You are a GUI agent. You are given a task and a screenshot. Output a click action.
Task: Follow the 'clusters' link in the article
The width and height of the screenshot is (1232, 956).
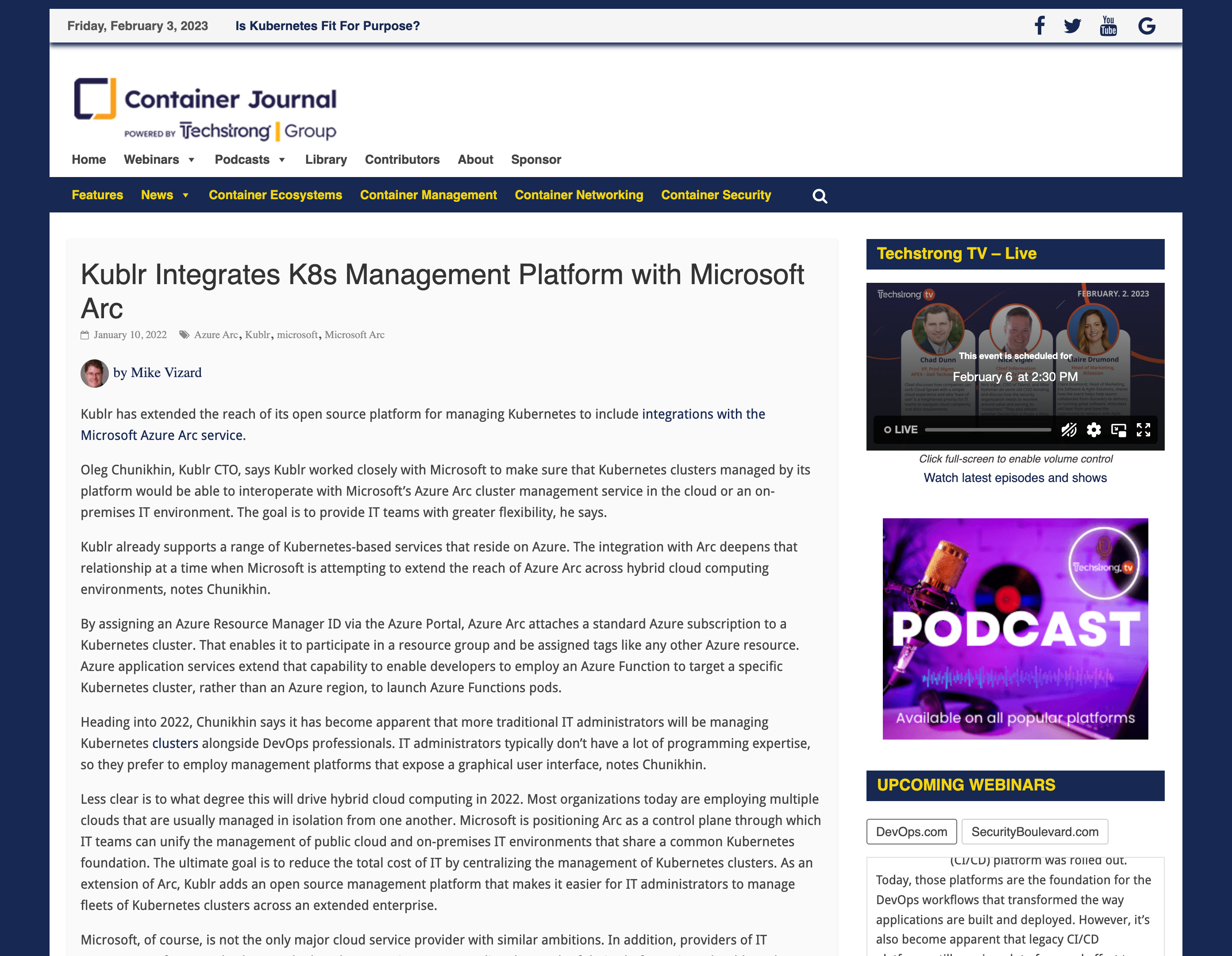point(175,743)
